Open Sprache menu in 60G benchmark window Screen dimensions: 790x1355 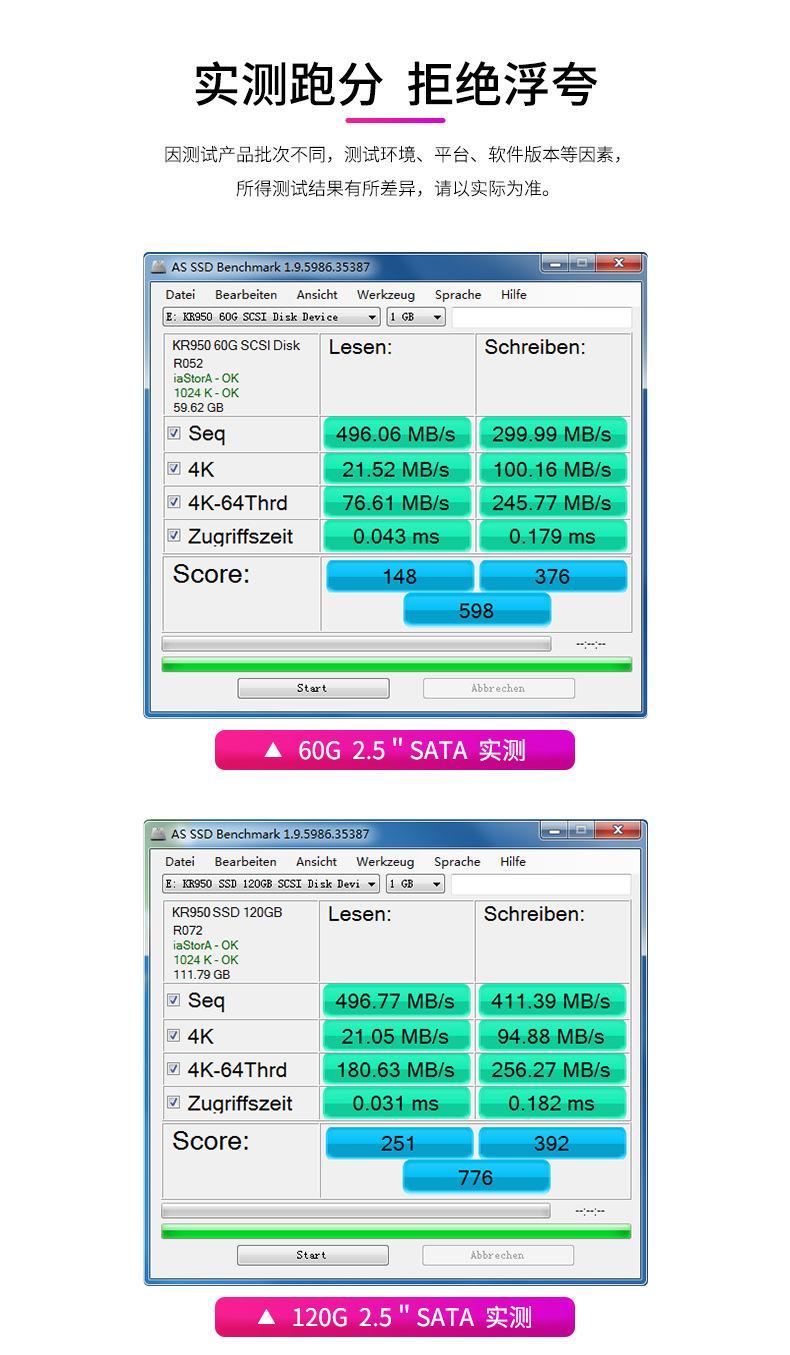458,295
